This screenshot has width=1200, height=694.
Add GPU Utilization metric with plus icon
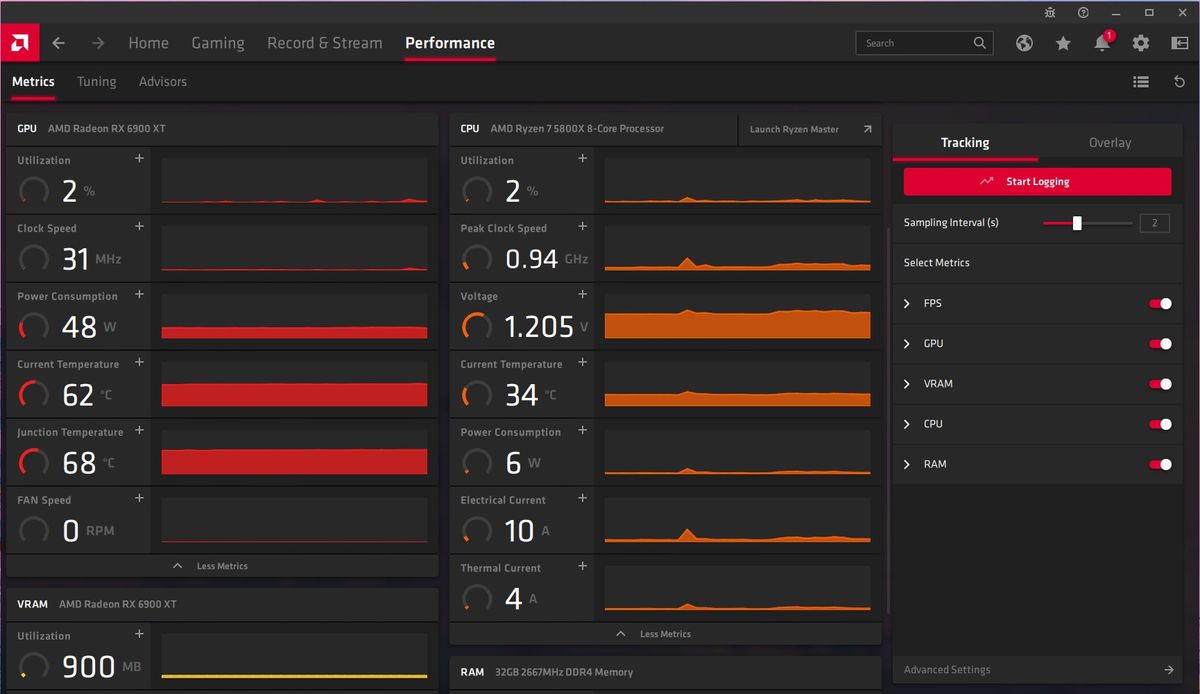point(139,157)
